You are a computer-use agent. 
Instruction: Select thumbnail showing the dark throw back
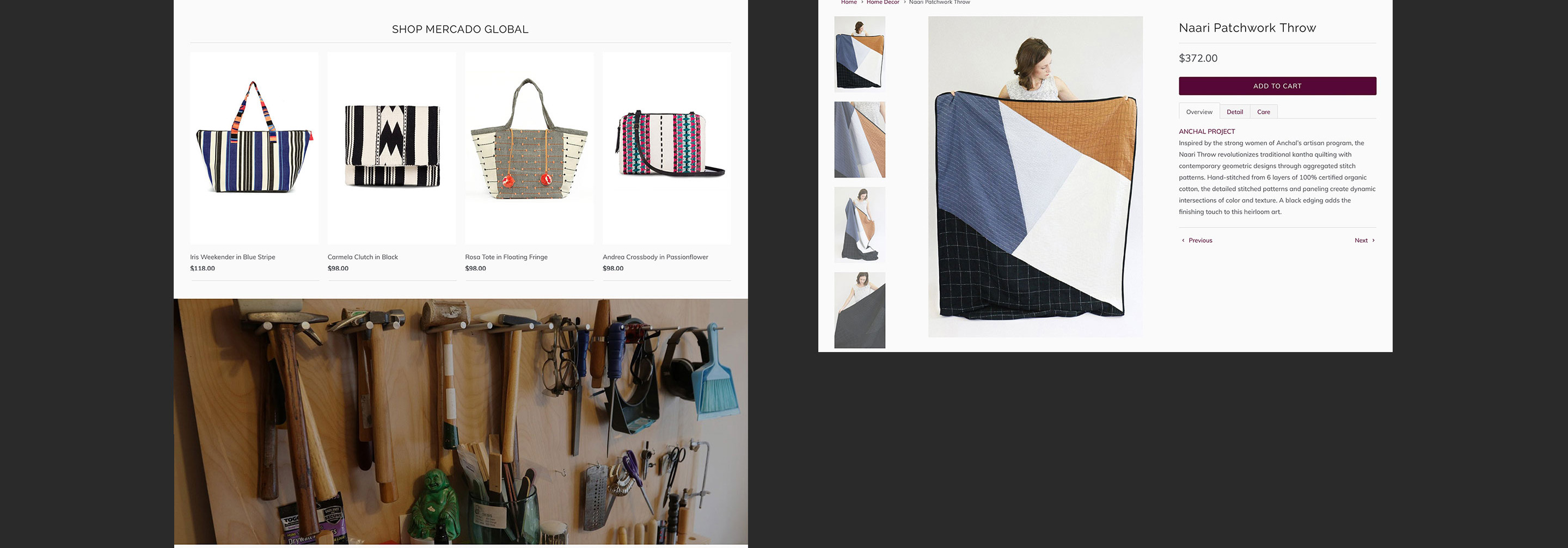[x=860, y=310]
